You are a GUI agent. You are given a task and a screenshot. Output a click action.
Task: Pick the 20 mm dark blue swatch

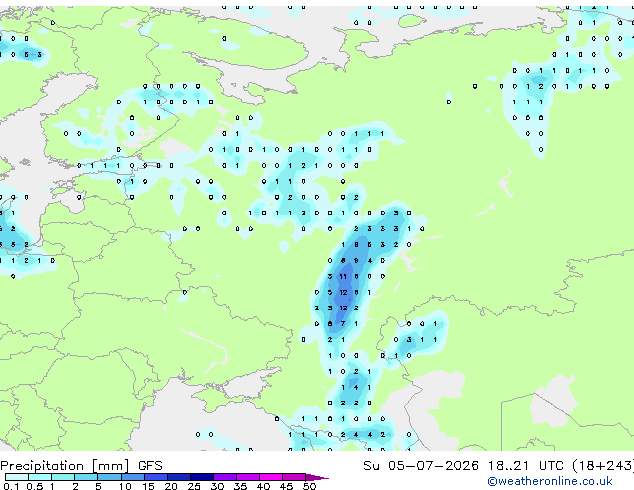pos(178,477)
